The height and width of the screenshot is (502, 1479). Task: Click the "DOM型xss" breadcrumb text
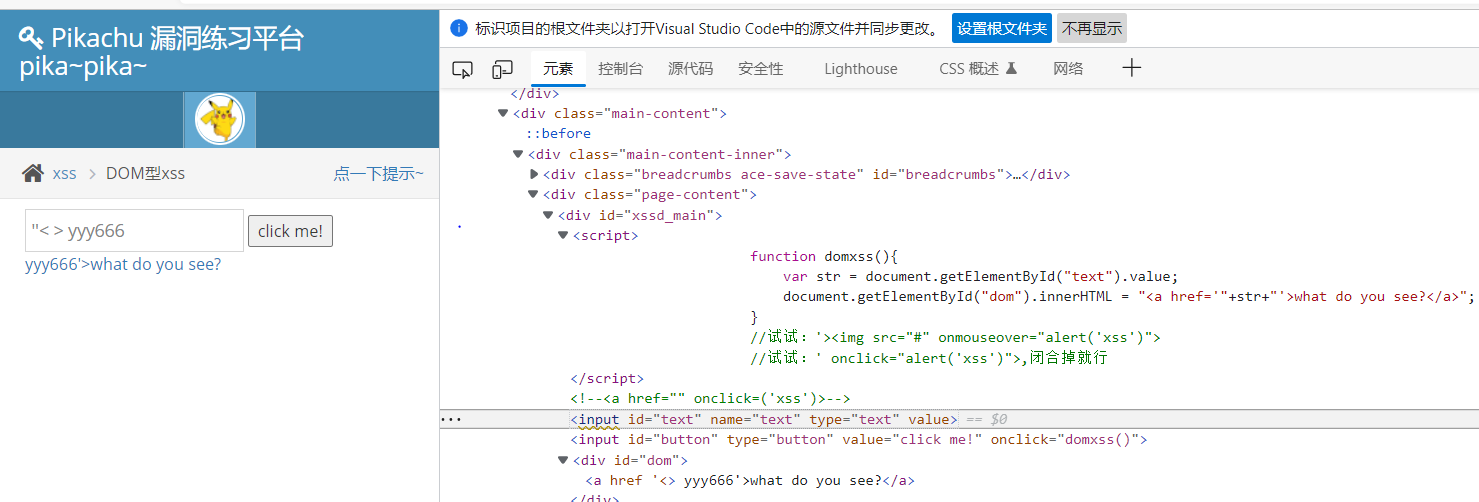tap(145, 173)
